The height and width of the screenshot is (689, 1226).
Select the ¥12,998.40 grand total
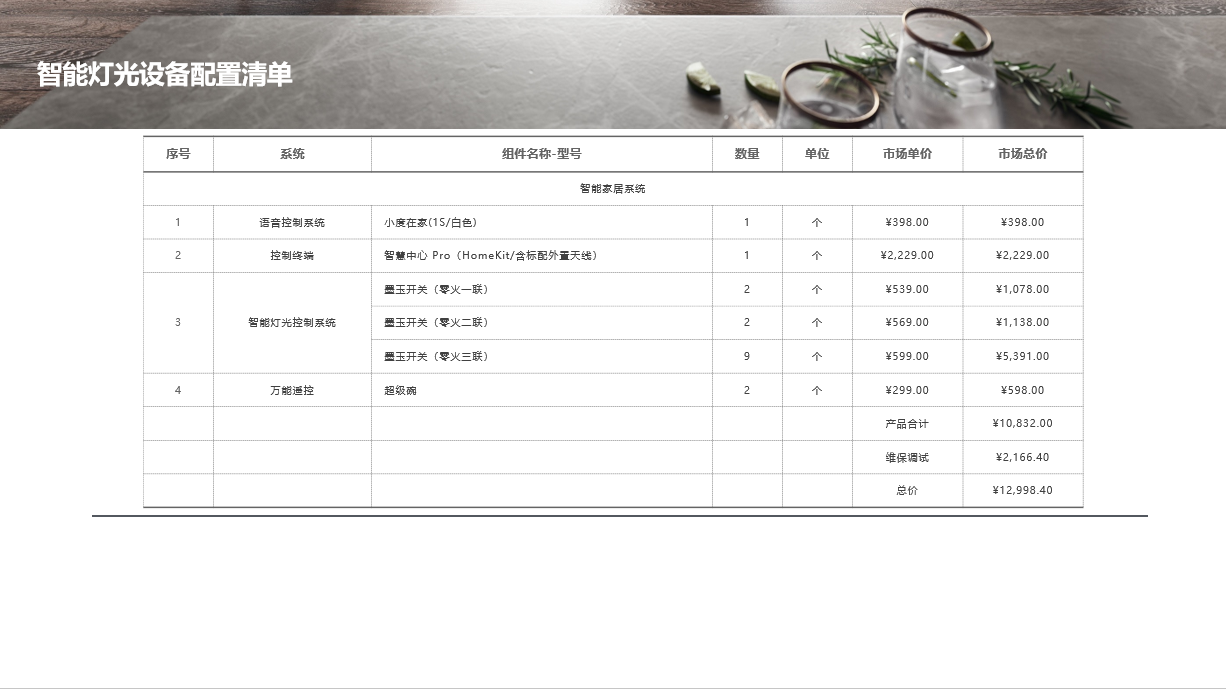(1022, 491)
